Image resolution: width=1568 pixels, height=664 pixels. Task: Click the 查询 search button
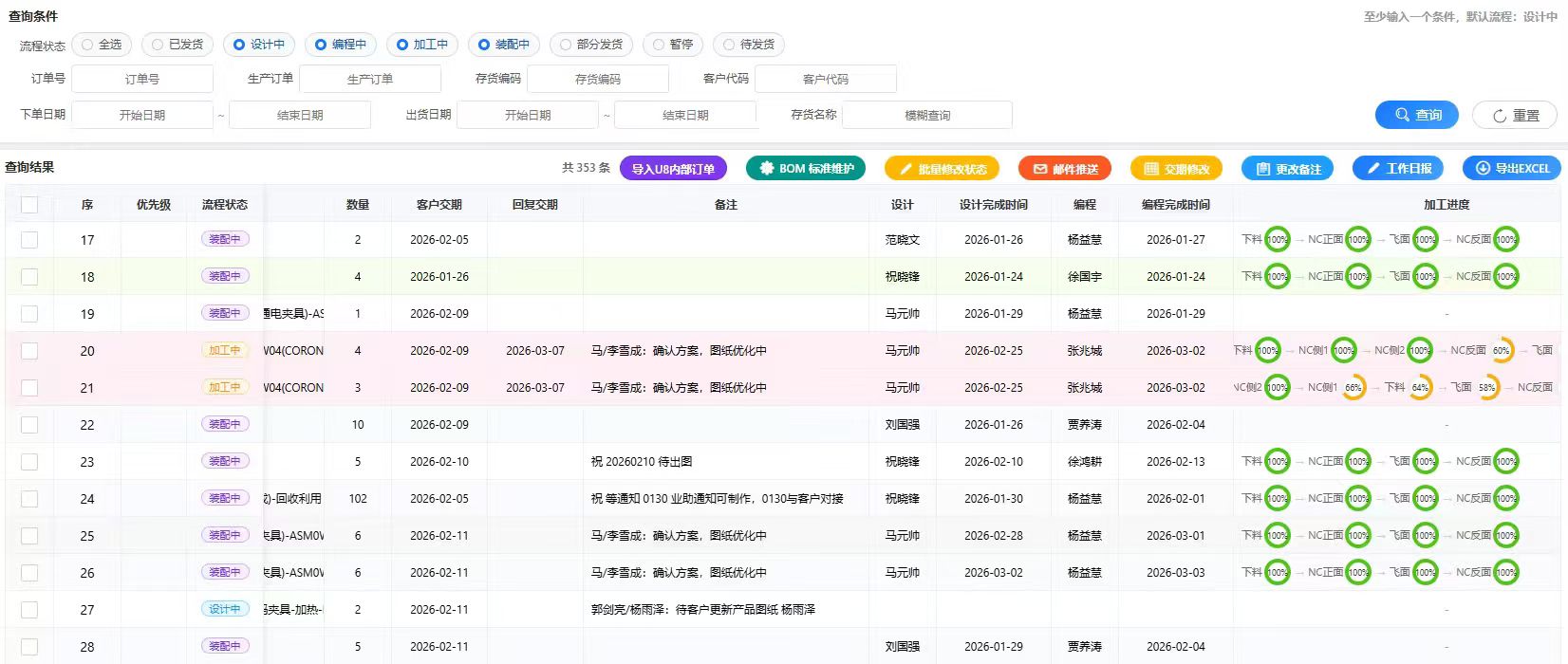[x=1416, y=115]
